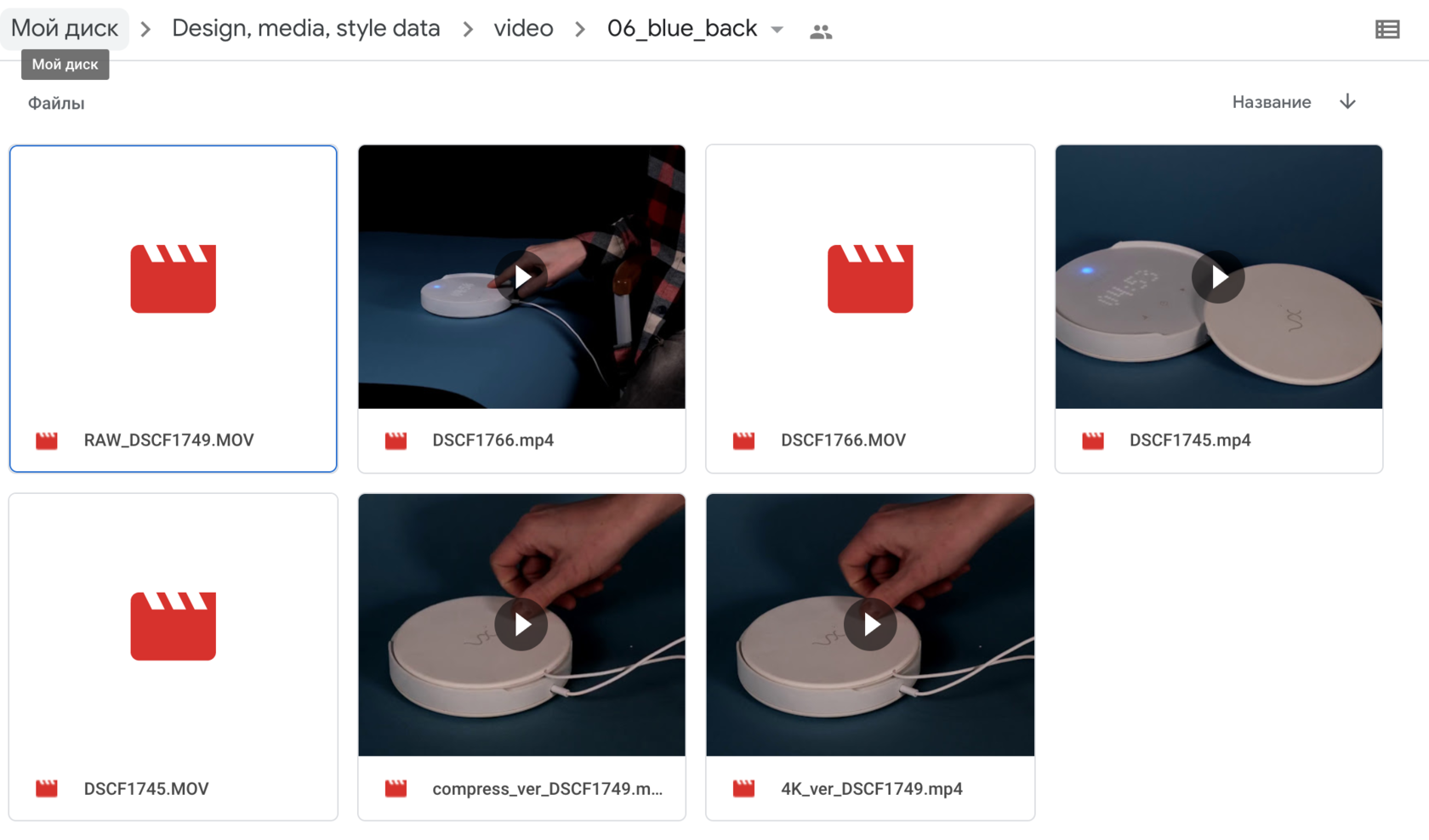Image resolution: width=1429 pixels, height=840 pixels.
Task: Click small video icon beside 4K_ver_DSCF1749.mp4
Action: click(x=744, y=789)
